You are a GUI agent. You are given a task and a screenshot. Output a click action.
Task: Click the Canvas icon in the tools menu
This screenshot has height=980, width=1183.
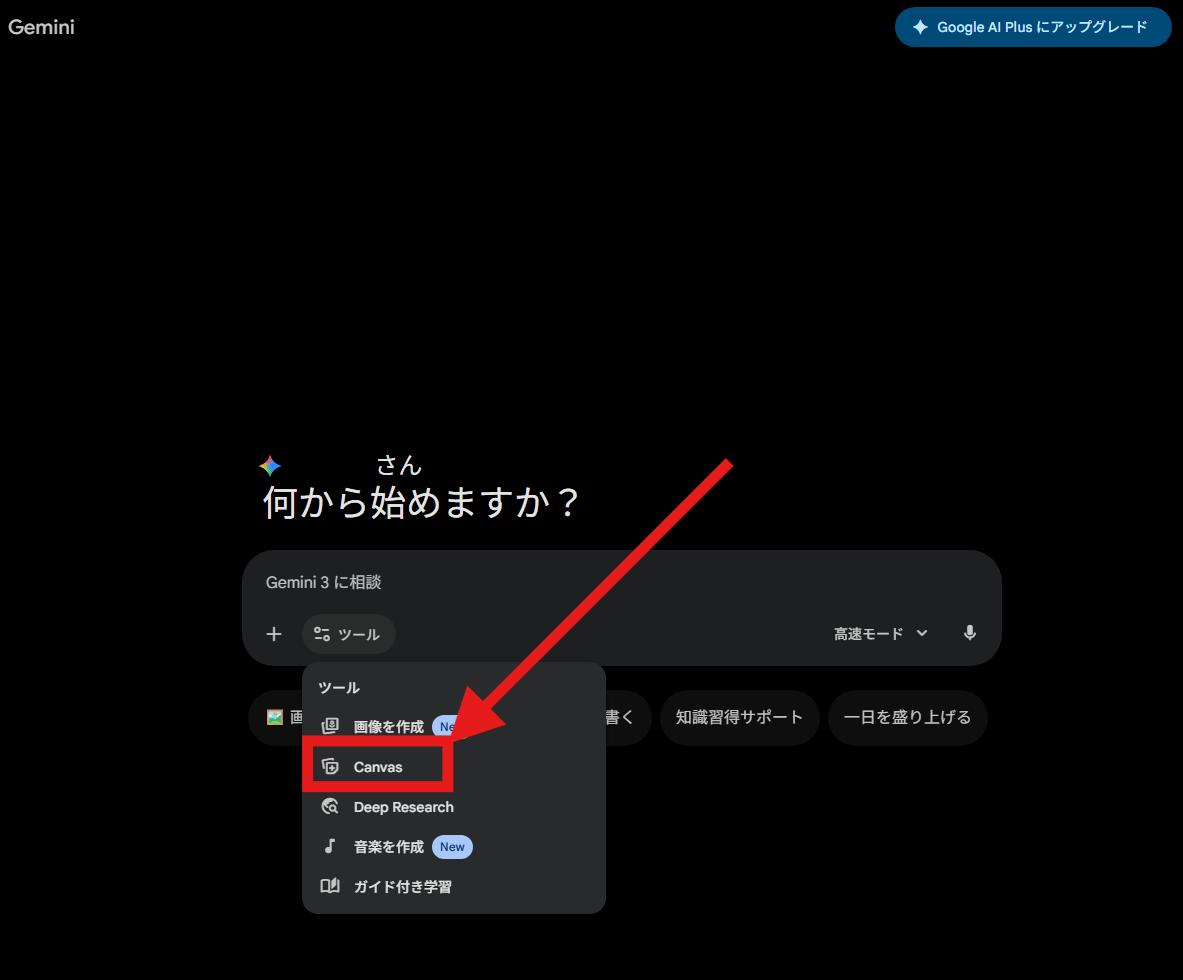point(330,767)
